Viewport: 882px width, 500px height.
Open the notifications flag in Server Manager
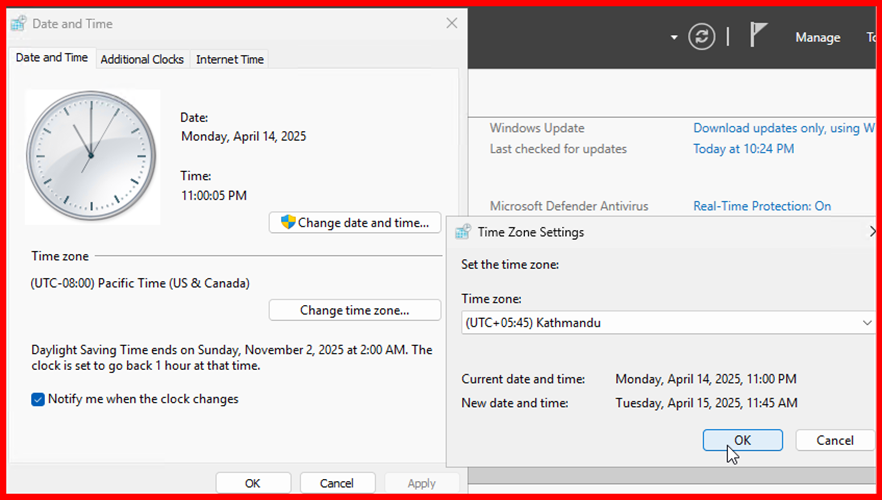coord(758,36)
